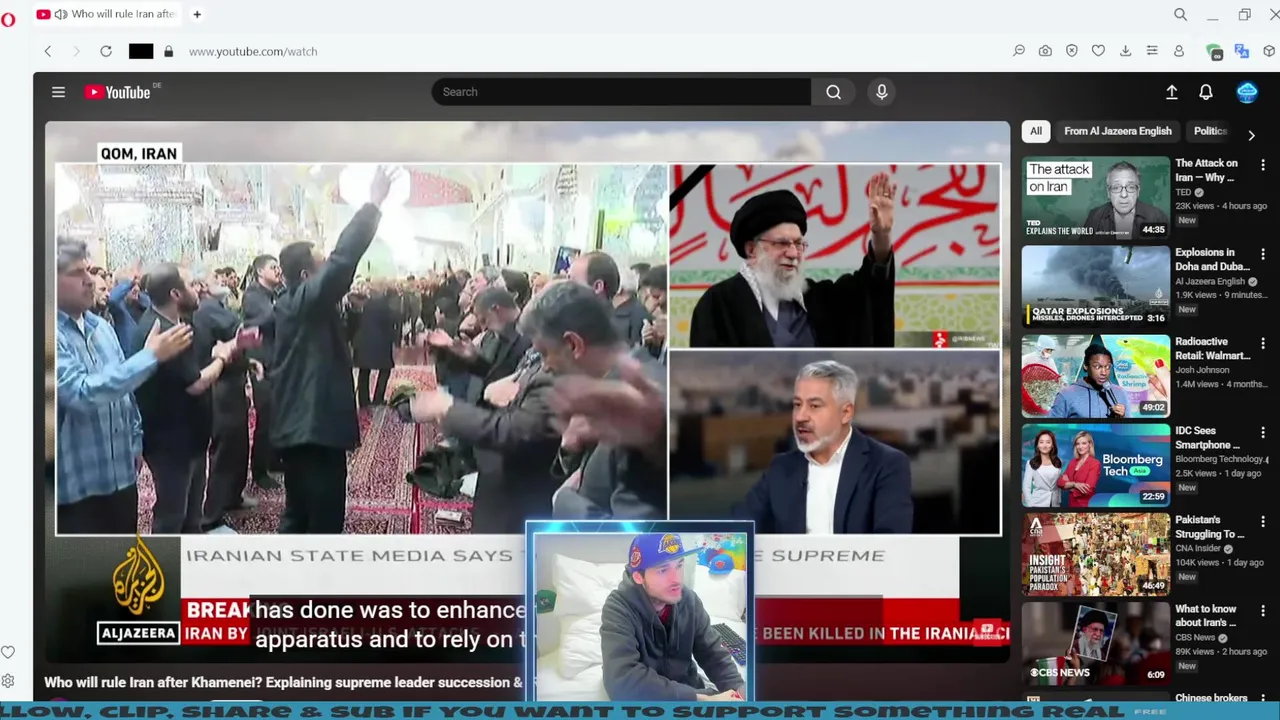1280x720 pixels.
Task: Open Pakistan's Struggling To video title
Action: (x=1210, y=527)
